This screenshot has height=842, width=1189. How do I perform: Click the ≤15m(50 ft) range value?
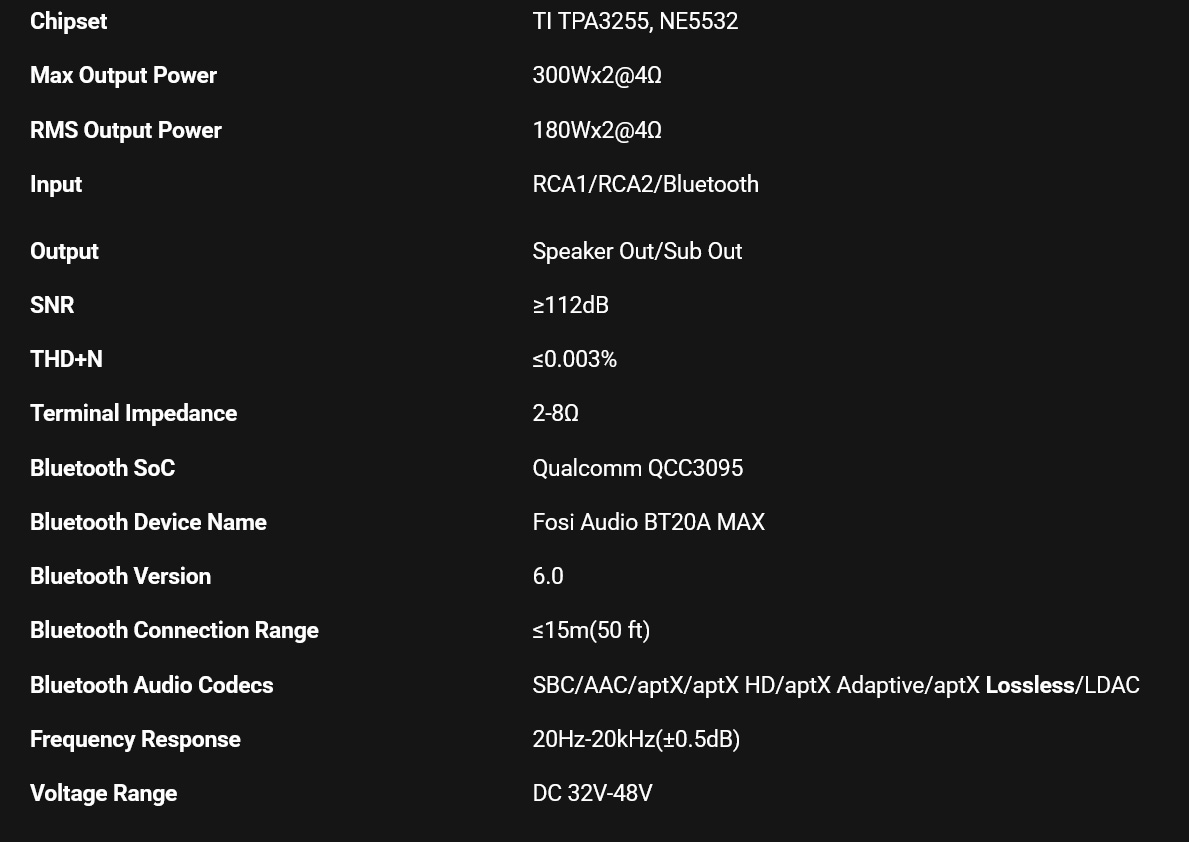pos(591,630)
